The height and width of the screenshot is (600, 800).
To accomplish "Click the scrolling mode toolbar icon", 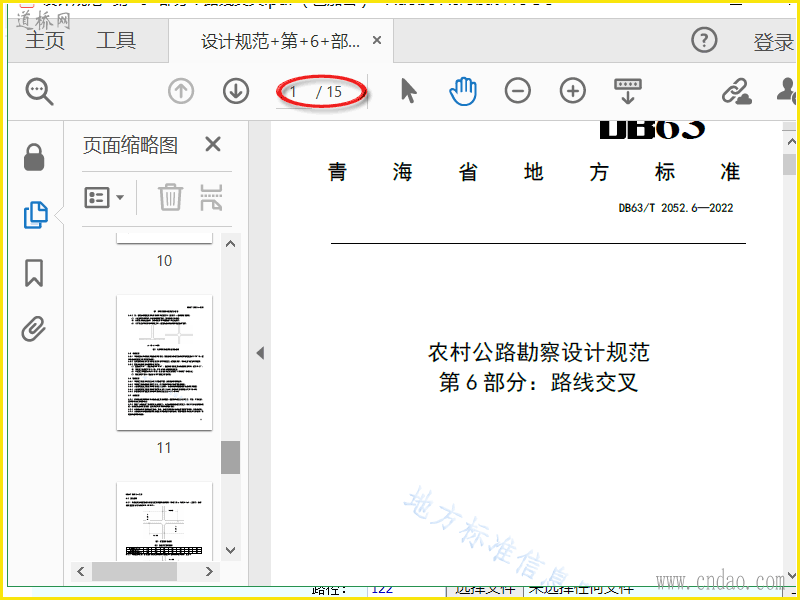I will click(x=628, y=91).
